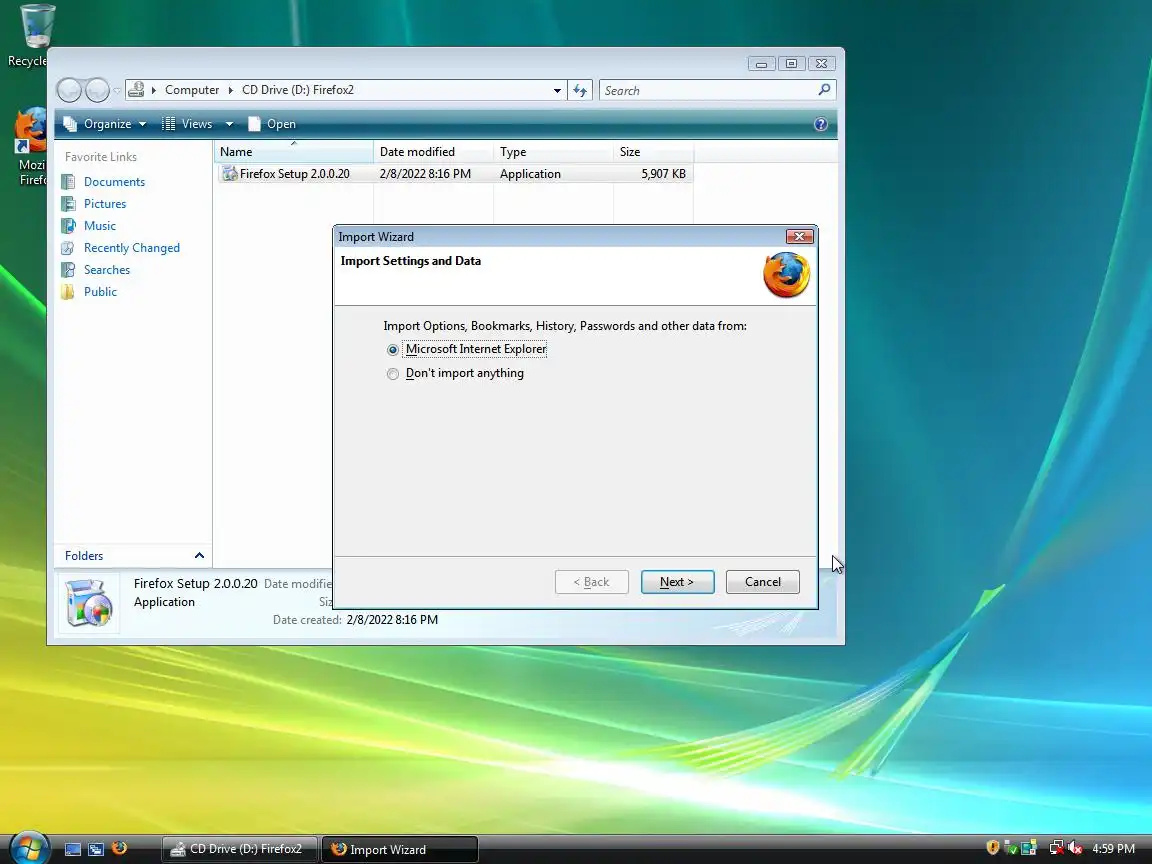Image resolution: width=1152 pixels, height=864 pixels.
Task: Sort by the Type column header
Action: (553, 152)
